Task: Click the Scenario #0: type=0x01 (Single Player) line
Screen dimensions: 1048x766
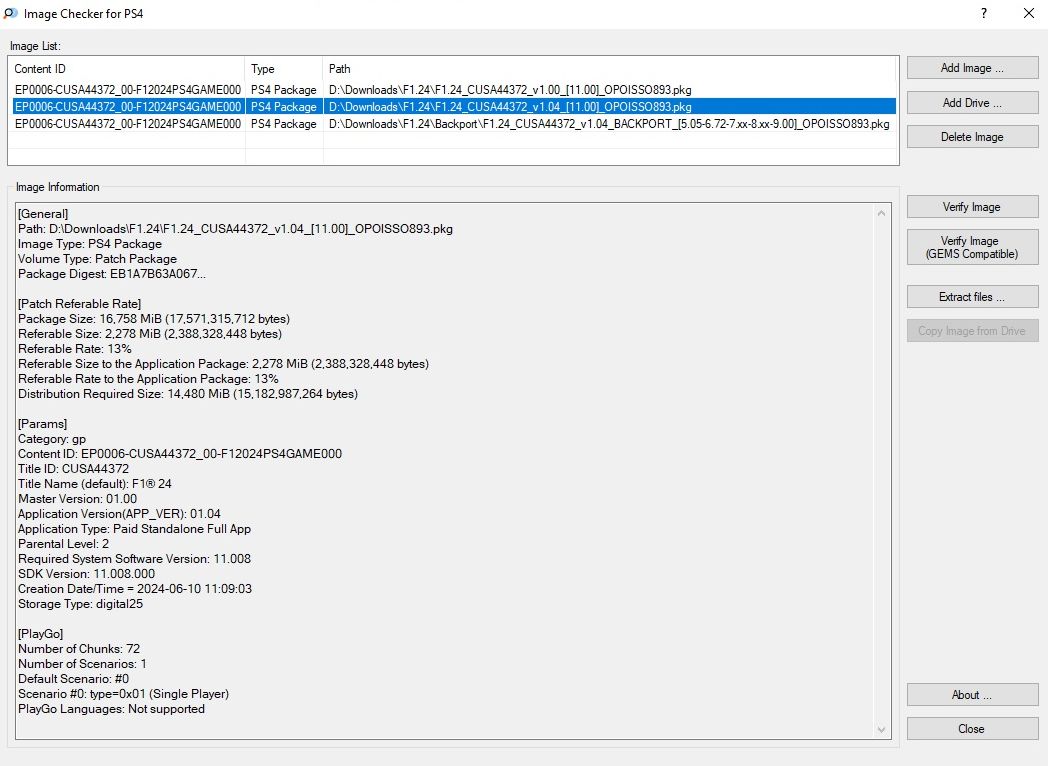Action: coord(124,694)
